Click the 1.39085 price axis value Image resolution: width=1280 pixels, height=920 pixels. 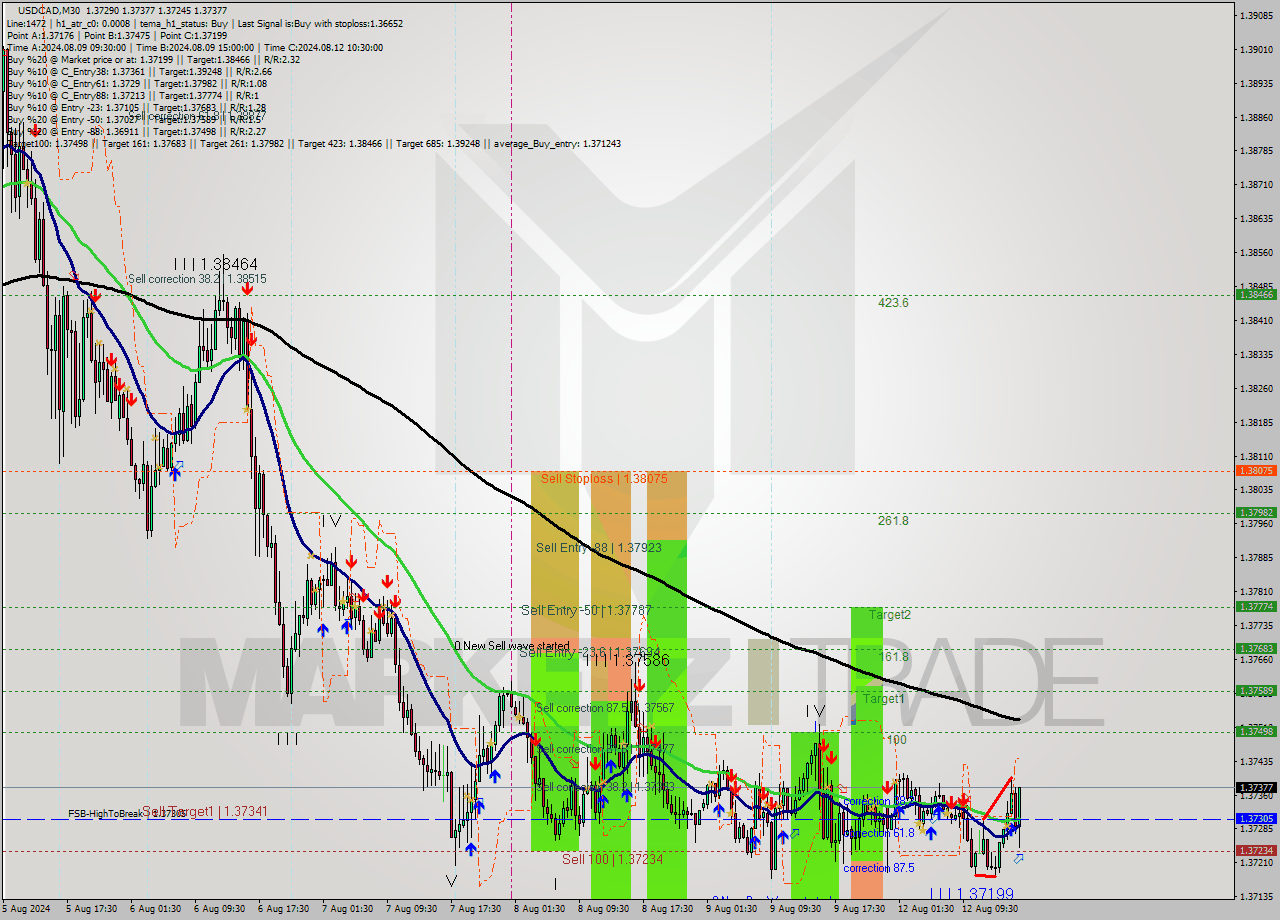(x=1256, y=16)
